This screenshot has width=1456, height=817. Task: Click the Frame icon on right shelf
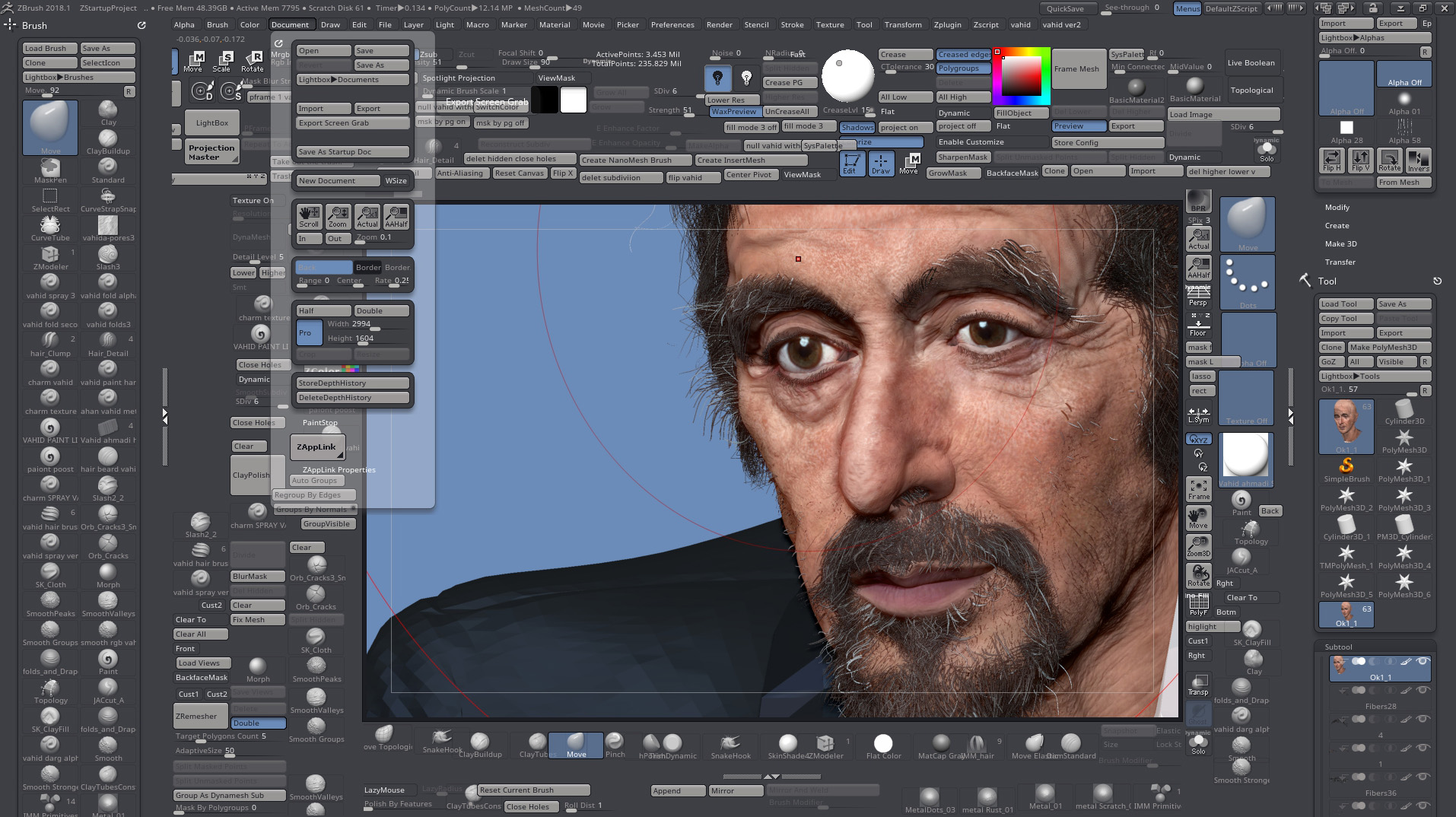tap(1199, 489)
